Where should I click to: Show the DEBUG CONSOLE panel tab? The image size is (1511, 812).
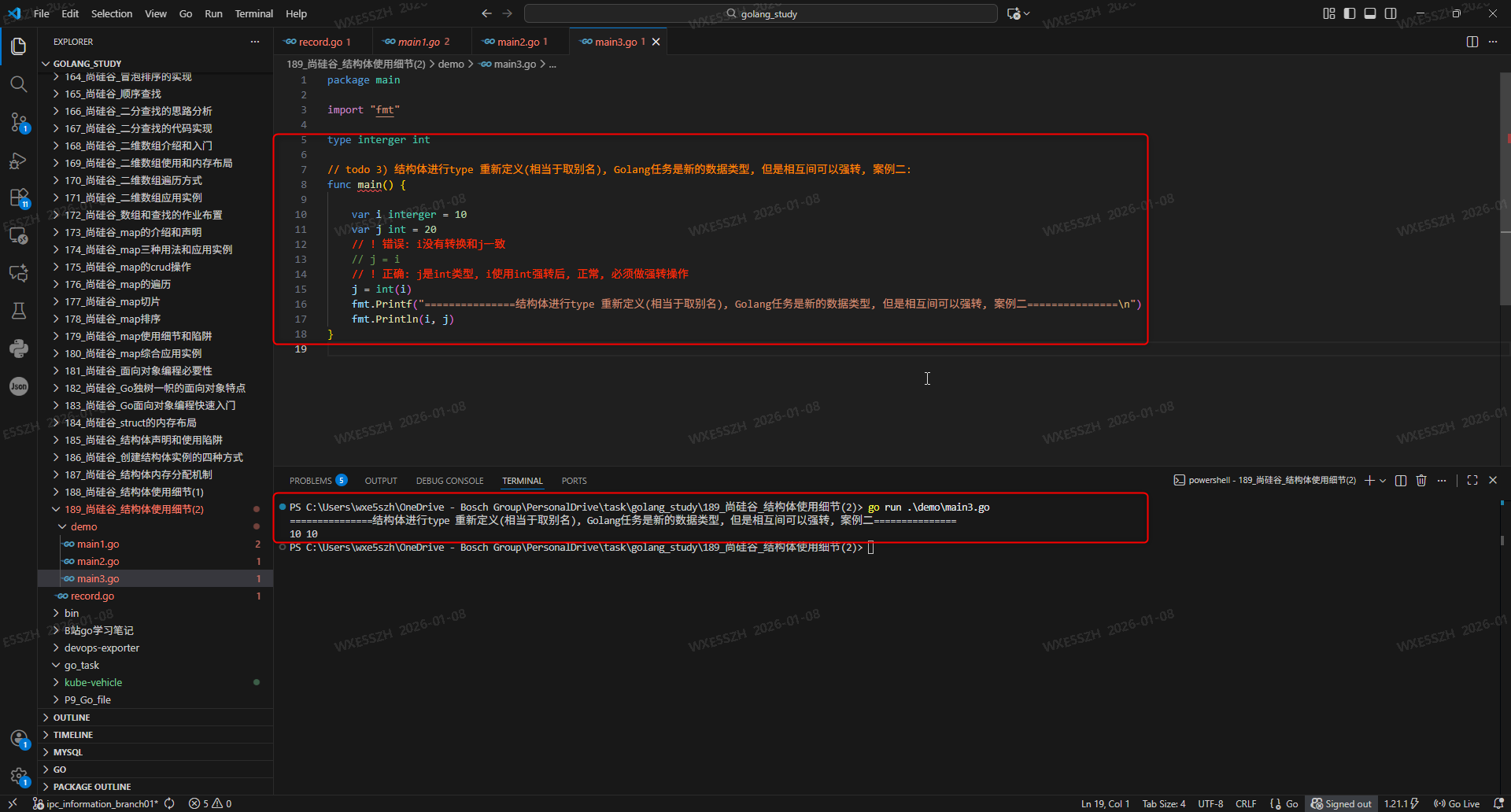point(449,480)
